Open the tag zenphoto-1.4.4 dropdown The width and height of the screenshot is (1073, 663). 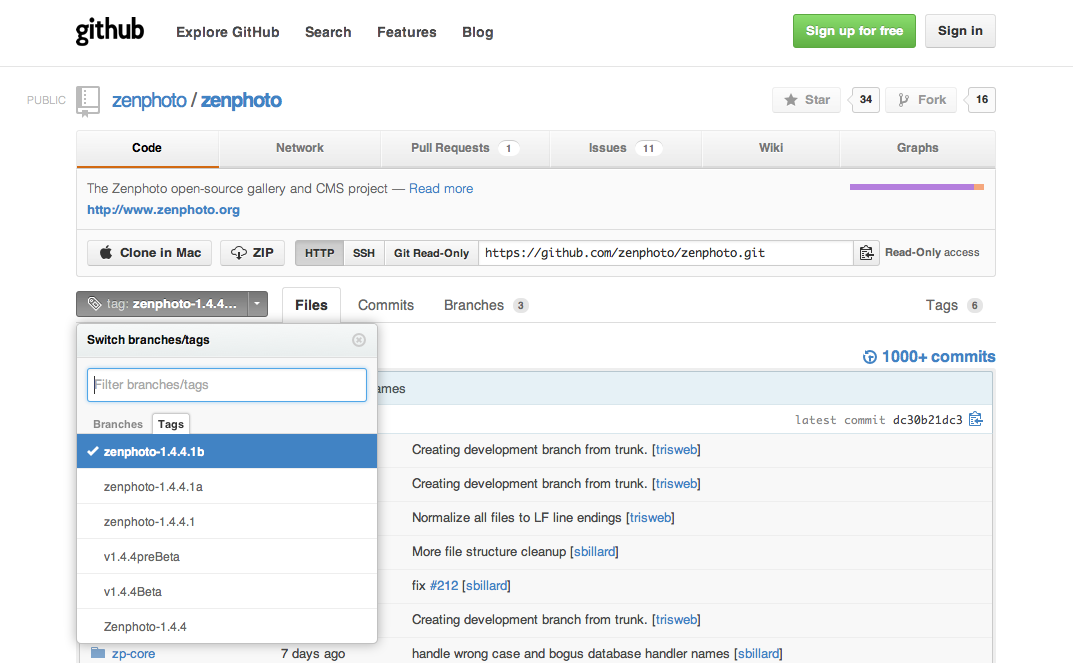pyautogui.click(x=172, y=304)
